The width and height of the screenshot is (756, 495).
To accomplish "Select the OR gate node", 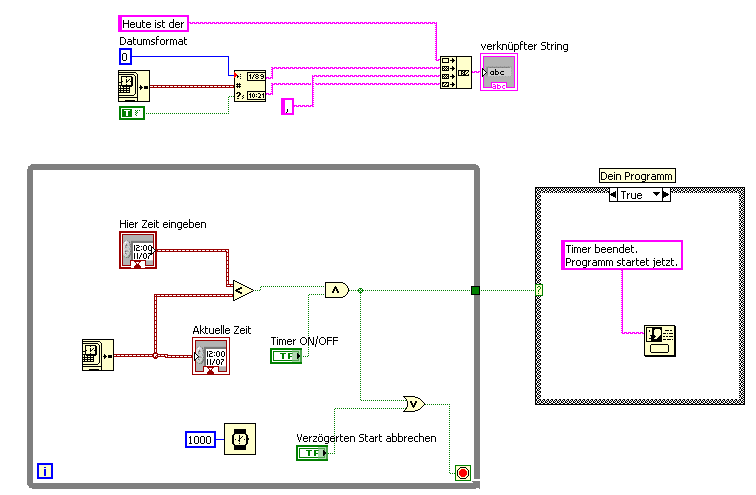I will pyautogui.click(x=414, y=404).
